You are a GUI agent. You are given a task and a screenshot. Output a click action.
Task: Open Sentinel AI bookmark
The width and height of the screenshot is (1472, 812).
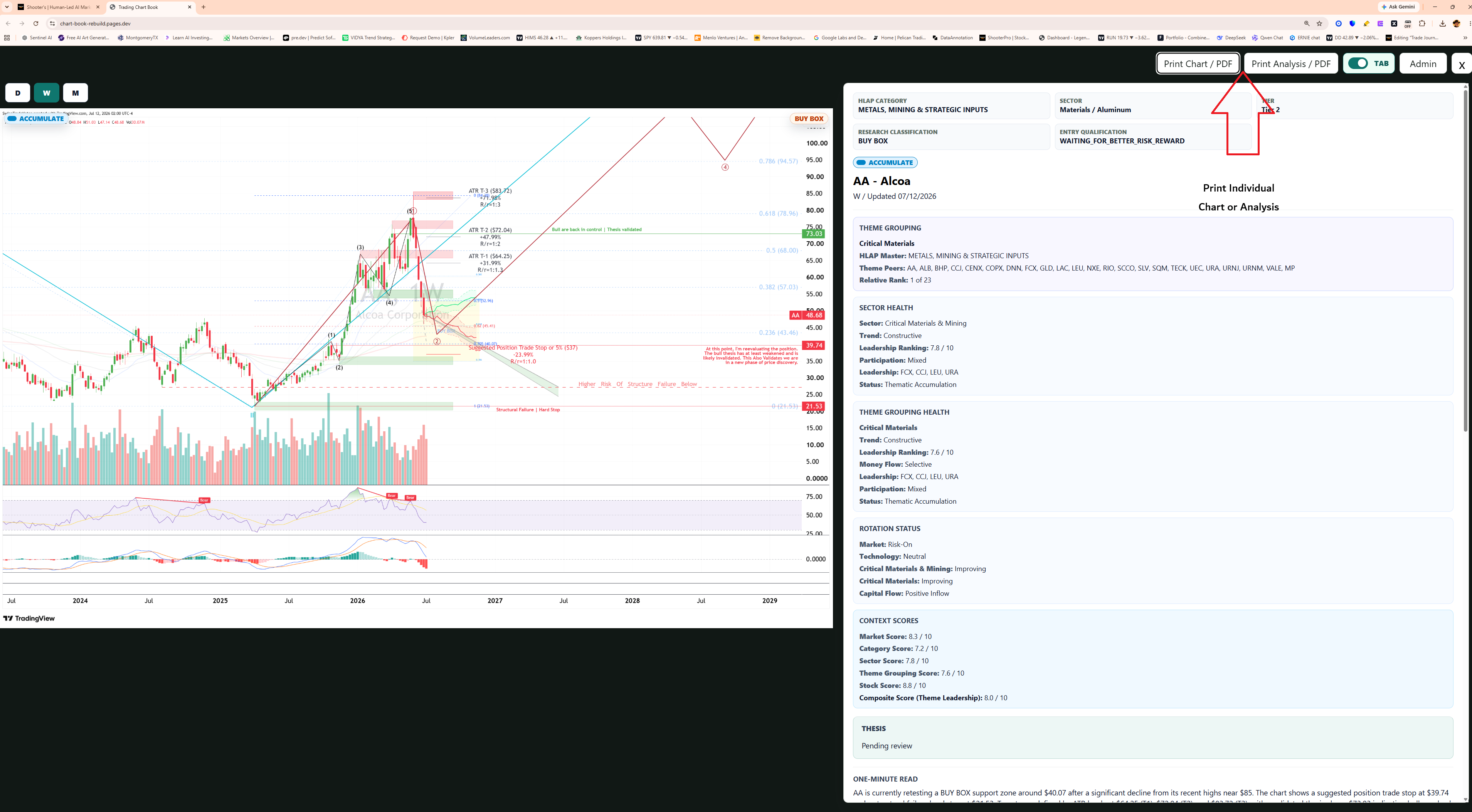tap(37, 38)
